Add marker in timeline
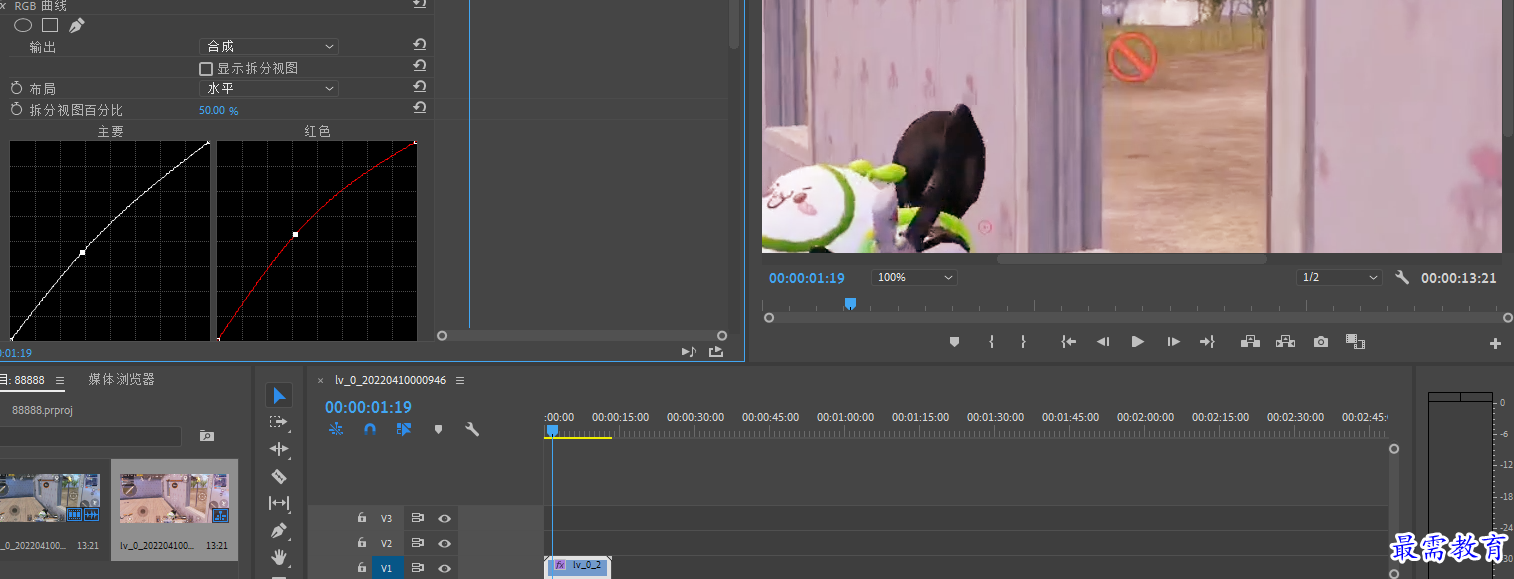Image resolution: width=1514 pixels, height=579 pixels. coord(438,429)
